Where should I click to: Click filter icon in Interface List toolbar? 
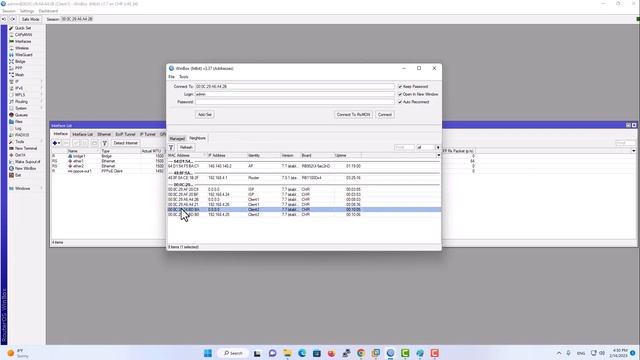(x=104, y=143)
